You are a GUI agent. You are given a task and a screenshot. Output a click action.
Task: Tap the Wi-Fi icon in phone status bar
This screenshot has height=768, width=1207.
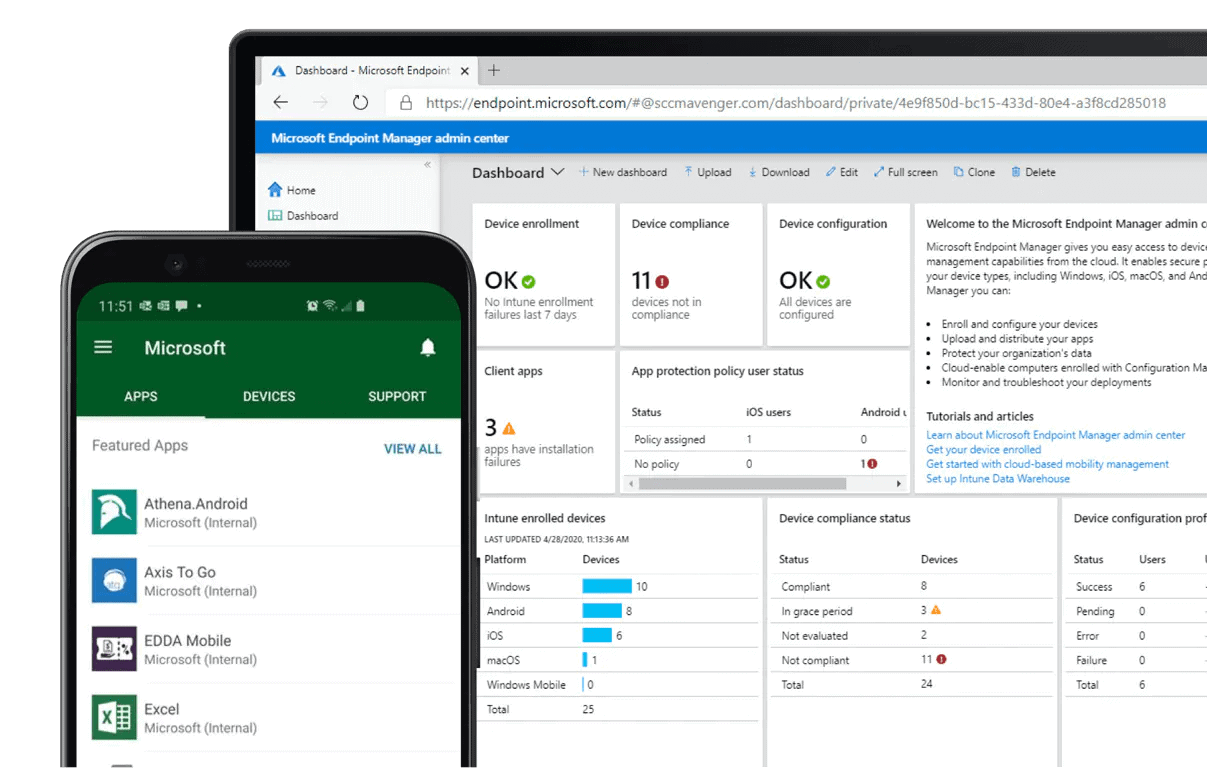[329, 306]
